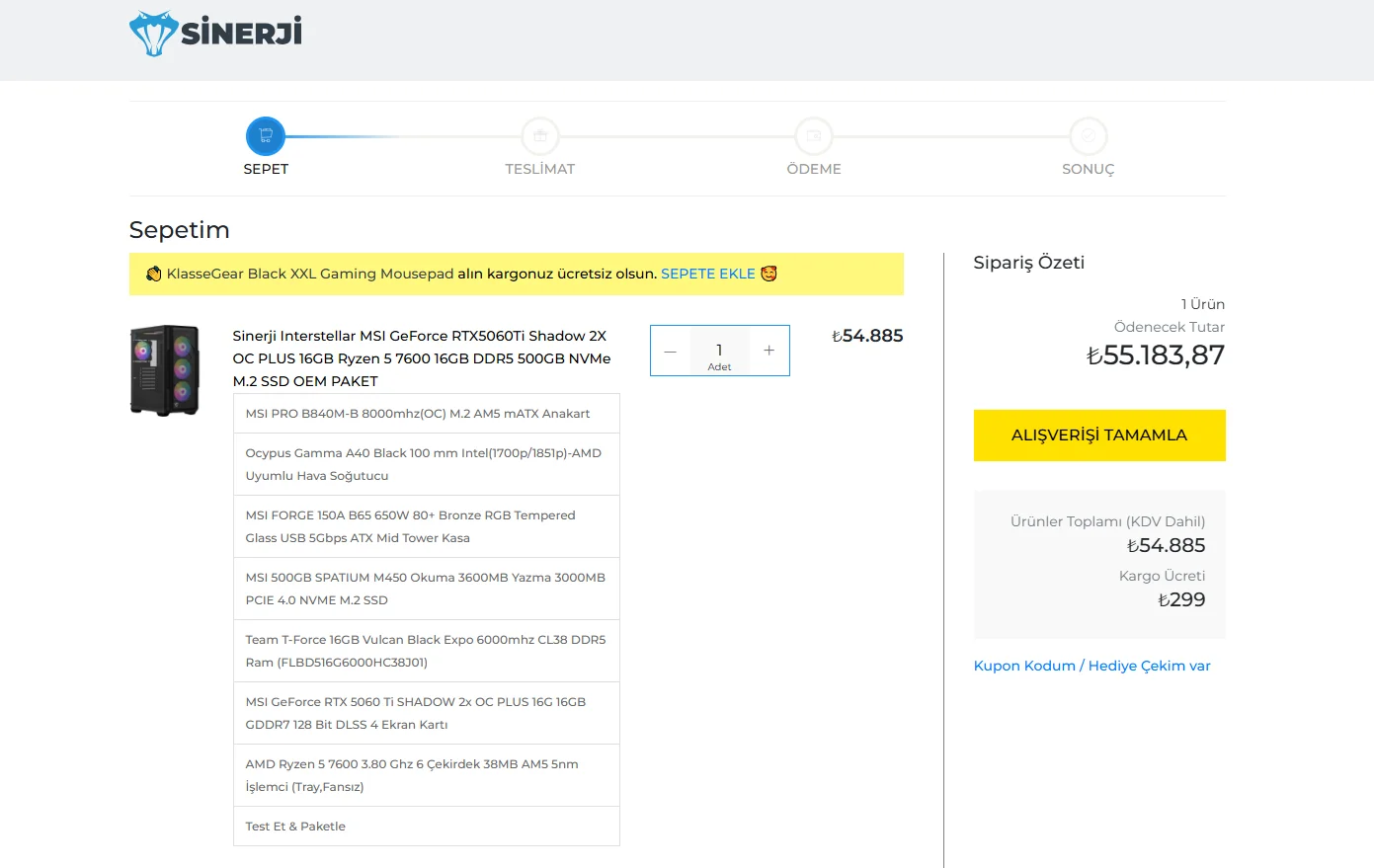This screenshot has height=868, width=1374.
Task: Click the Kargo Ücreti ₺299 value
Action: (x=1181, y=599)
